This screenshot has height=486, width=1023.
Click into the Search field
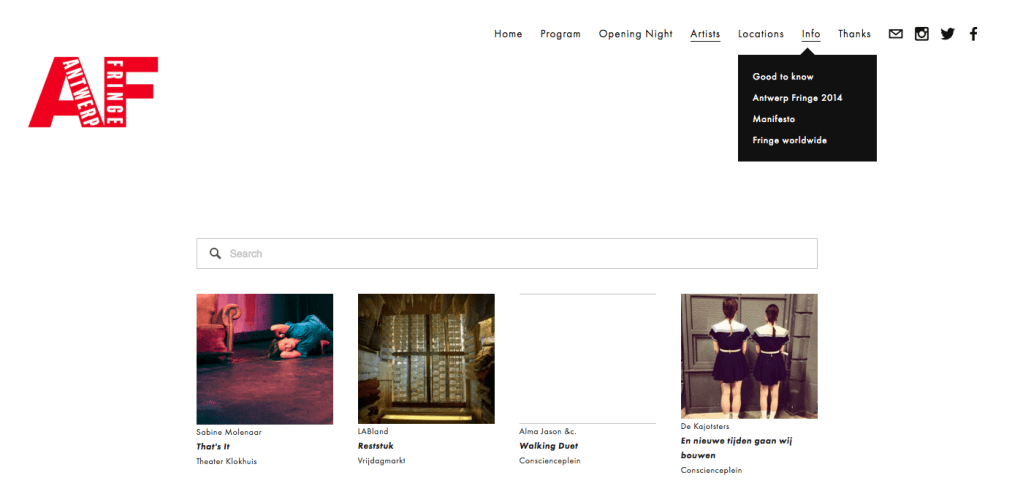[520, 254]
